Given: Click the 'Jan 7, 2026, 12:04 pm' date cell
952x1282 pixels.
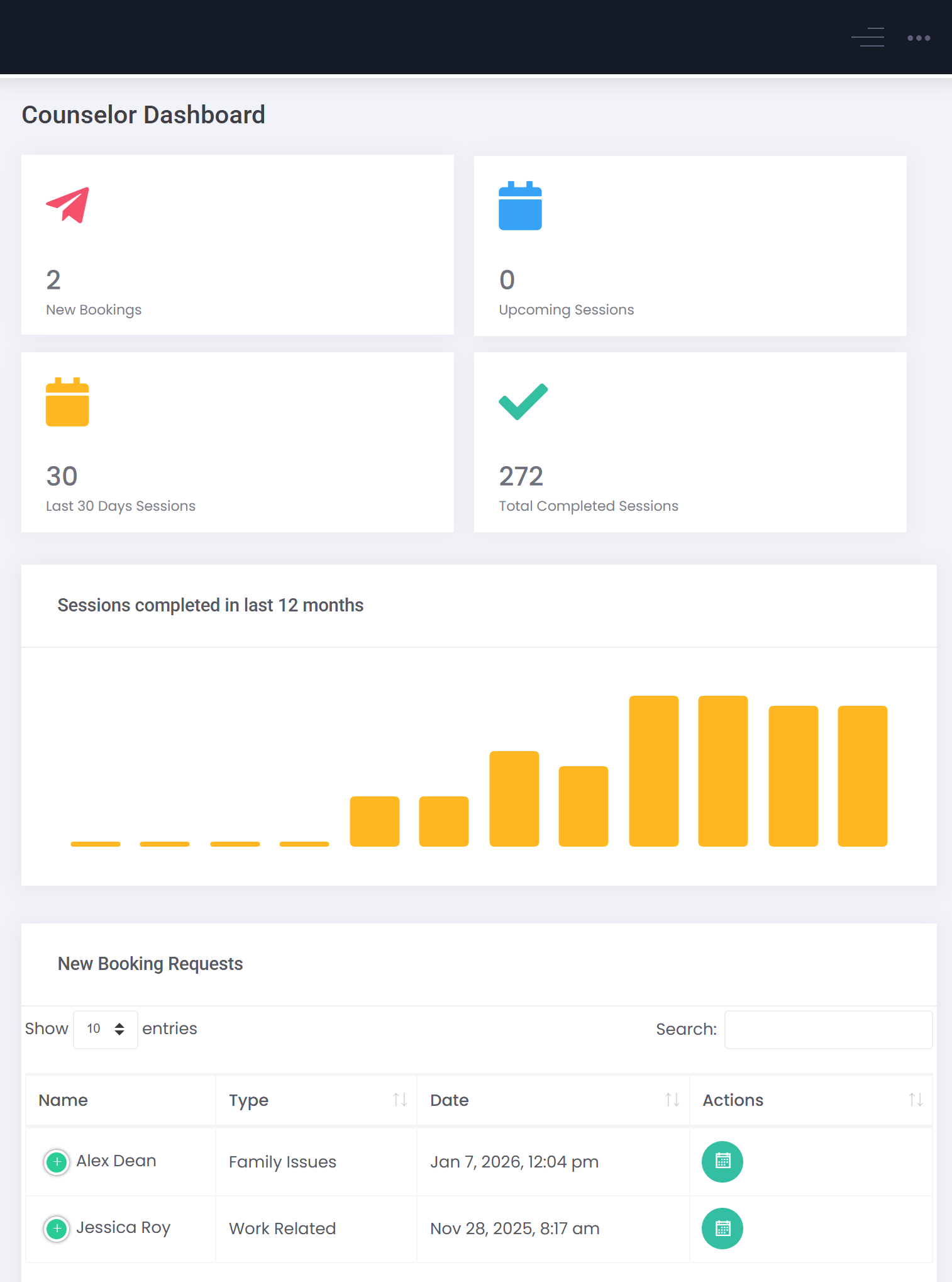Looking at the screenshot, I should [x=514, y=1161].
